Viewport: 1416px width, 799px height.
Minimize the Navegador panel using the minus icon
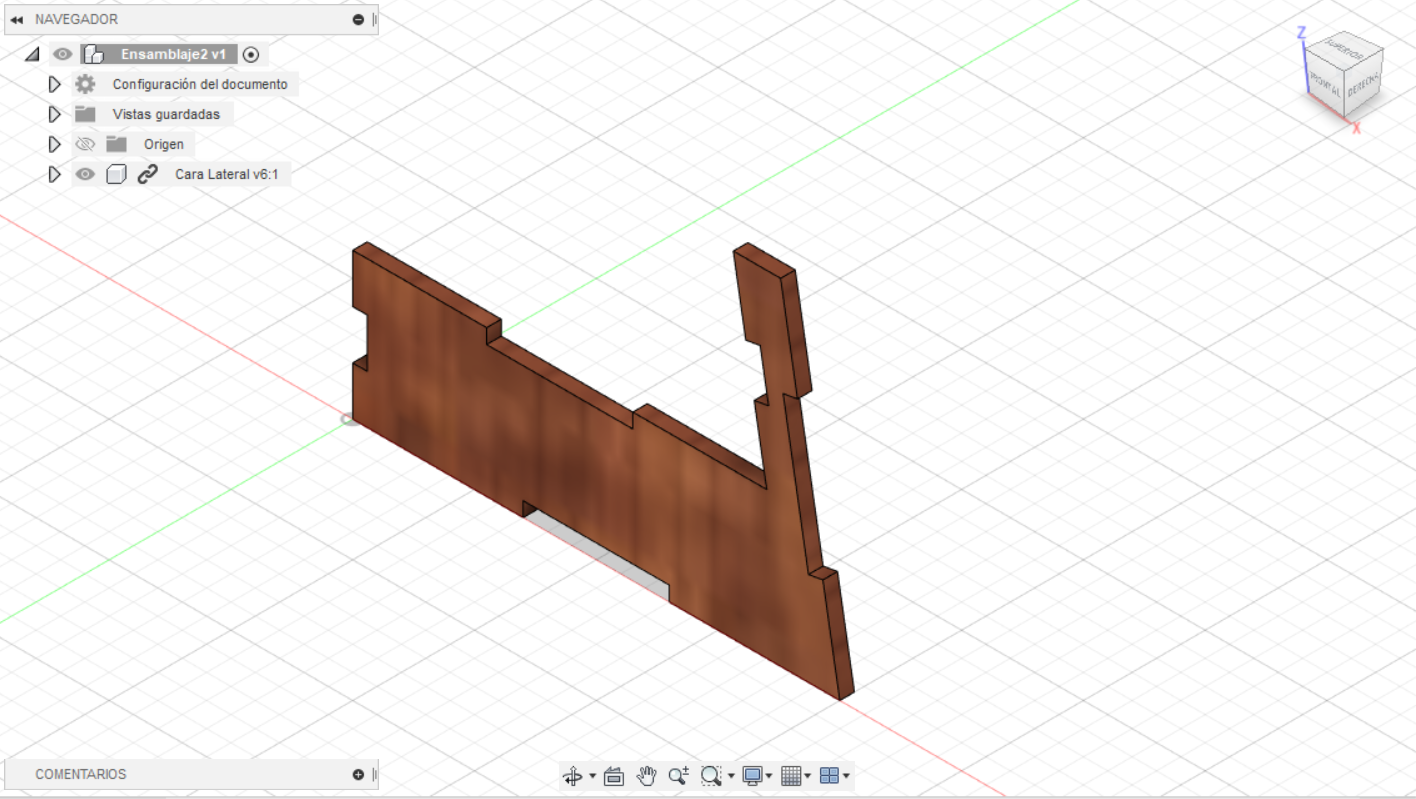(358, 19)
